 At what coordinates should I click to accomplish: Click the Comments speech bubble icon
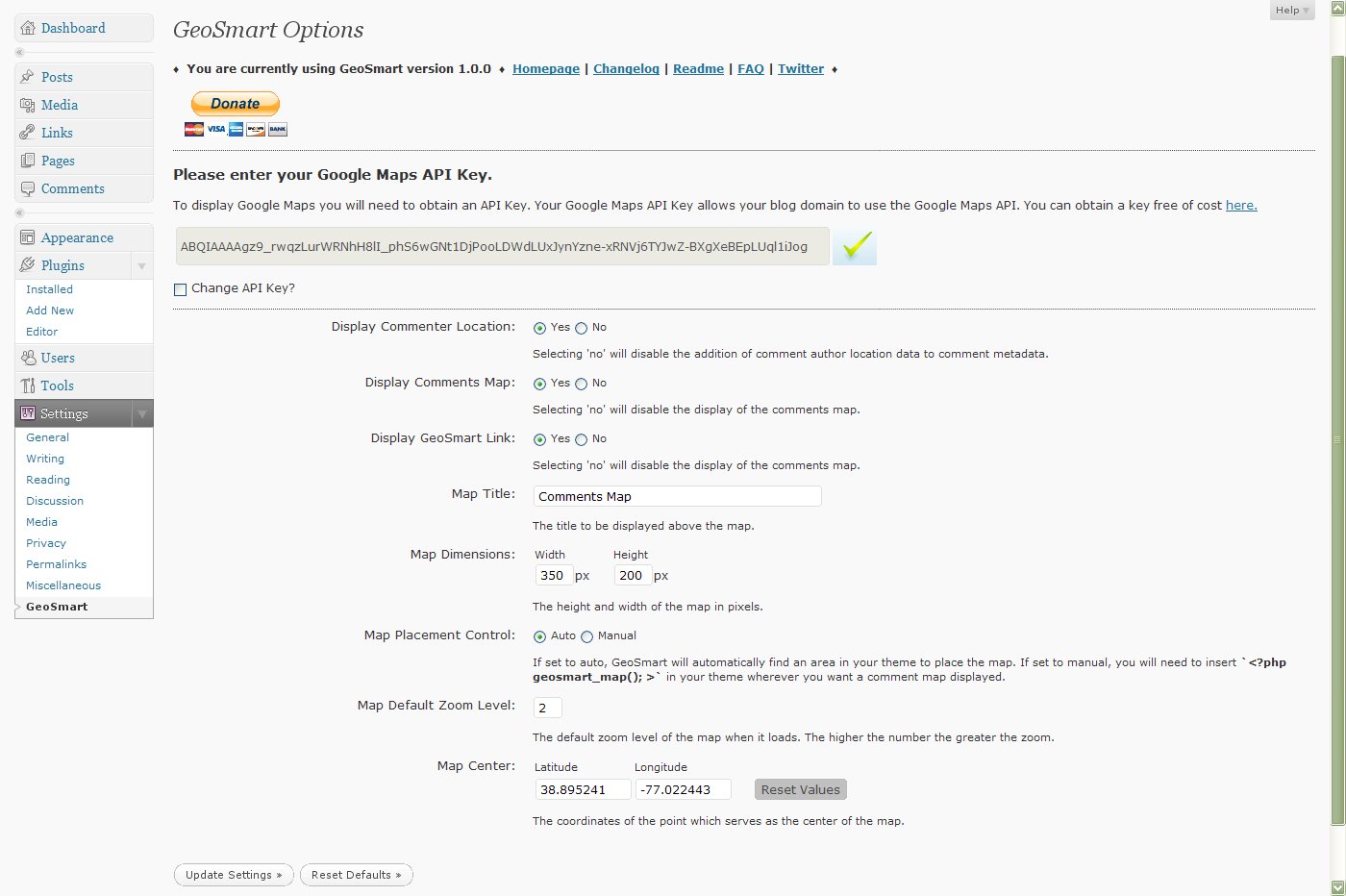(x=28, y=188)
